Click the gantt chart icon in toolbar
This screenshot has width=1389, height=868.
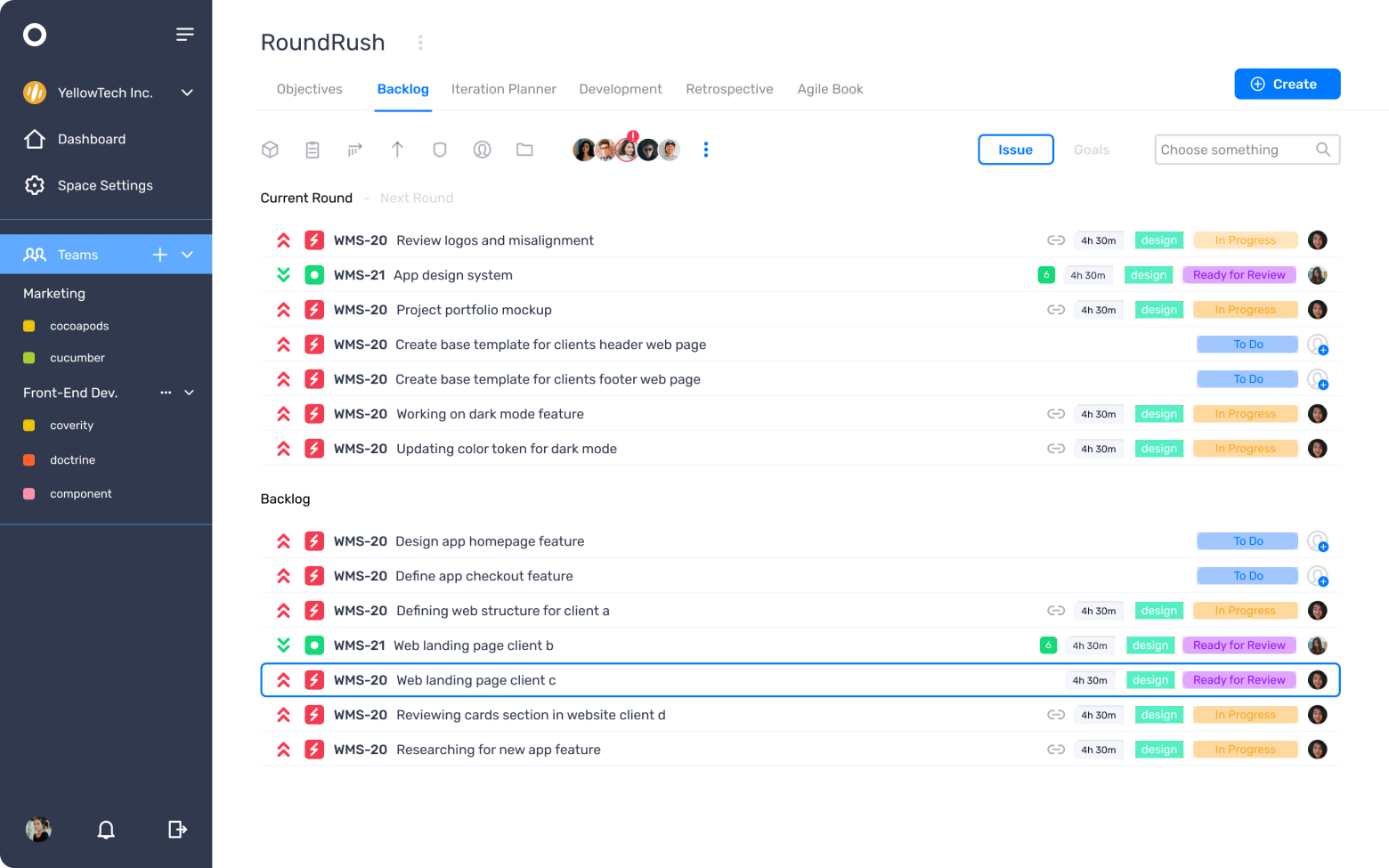pyautogui.click(x=354, y=150)
